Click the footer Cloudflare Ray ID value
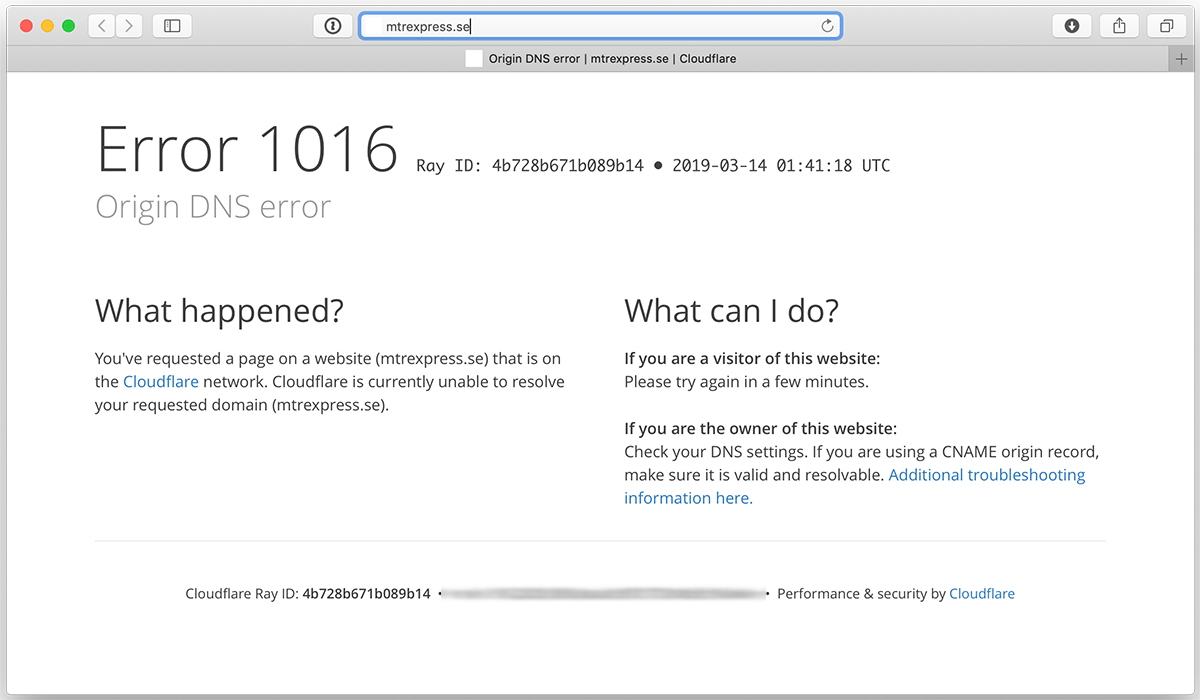Screen dimensions: 1200x700 point(366,593)
